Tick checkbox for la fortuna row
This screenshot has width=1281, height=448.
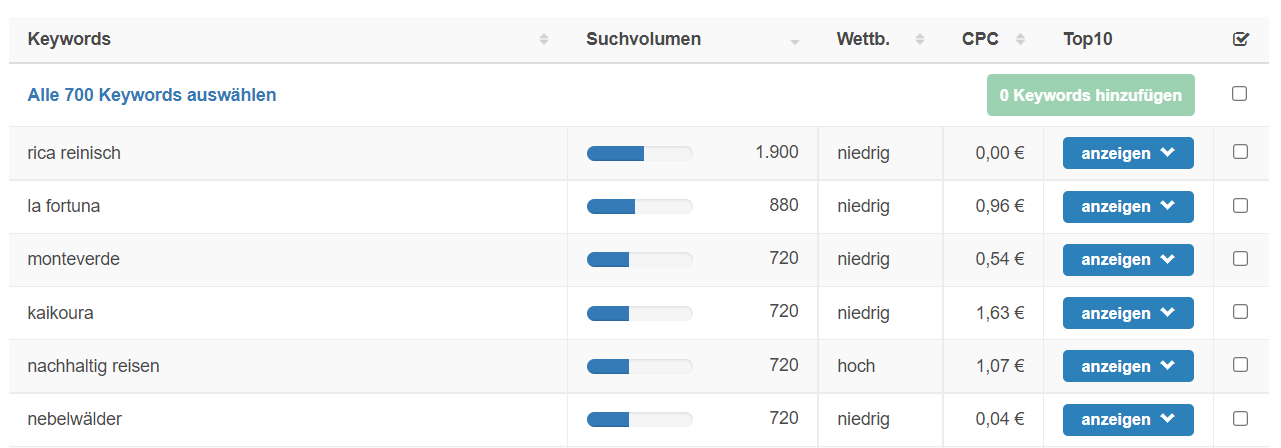pos(1240,205)
